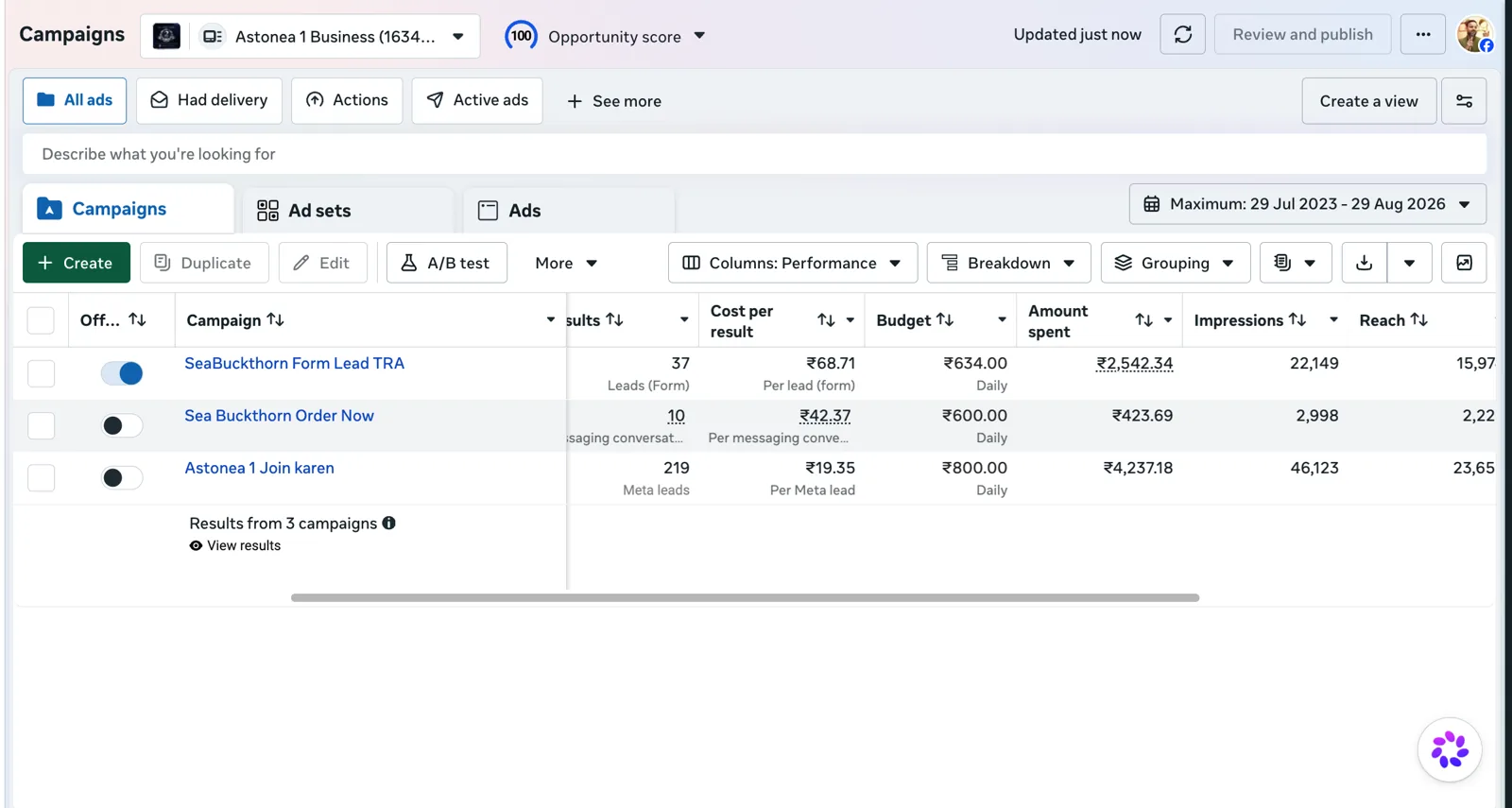Open the Astonea 1 Business account dropdown
The height and width of the screenshot is (808, 1512).
(310, 36)
